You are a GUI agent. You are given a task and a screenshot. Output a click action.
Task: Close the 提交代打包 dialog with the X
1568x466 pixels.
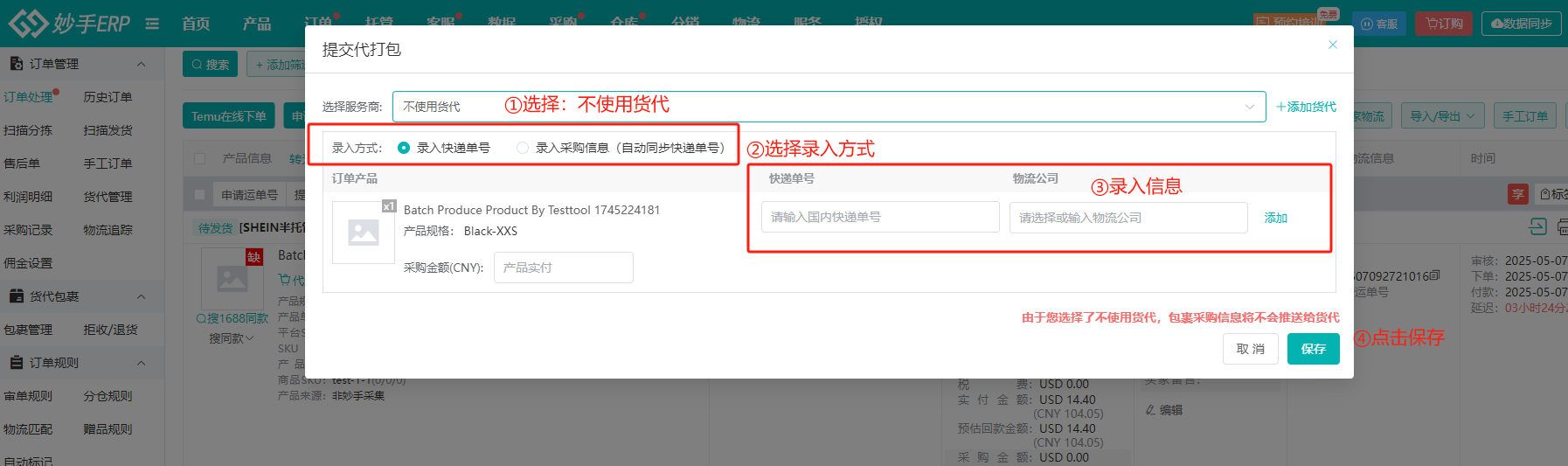coord(1333,45)
